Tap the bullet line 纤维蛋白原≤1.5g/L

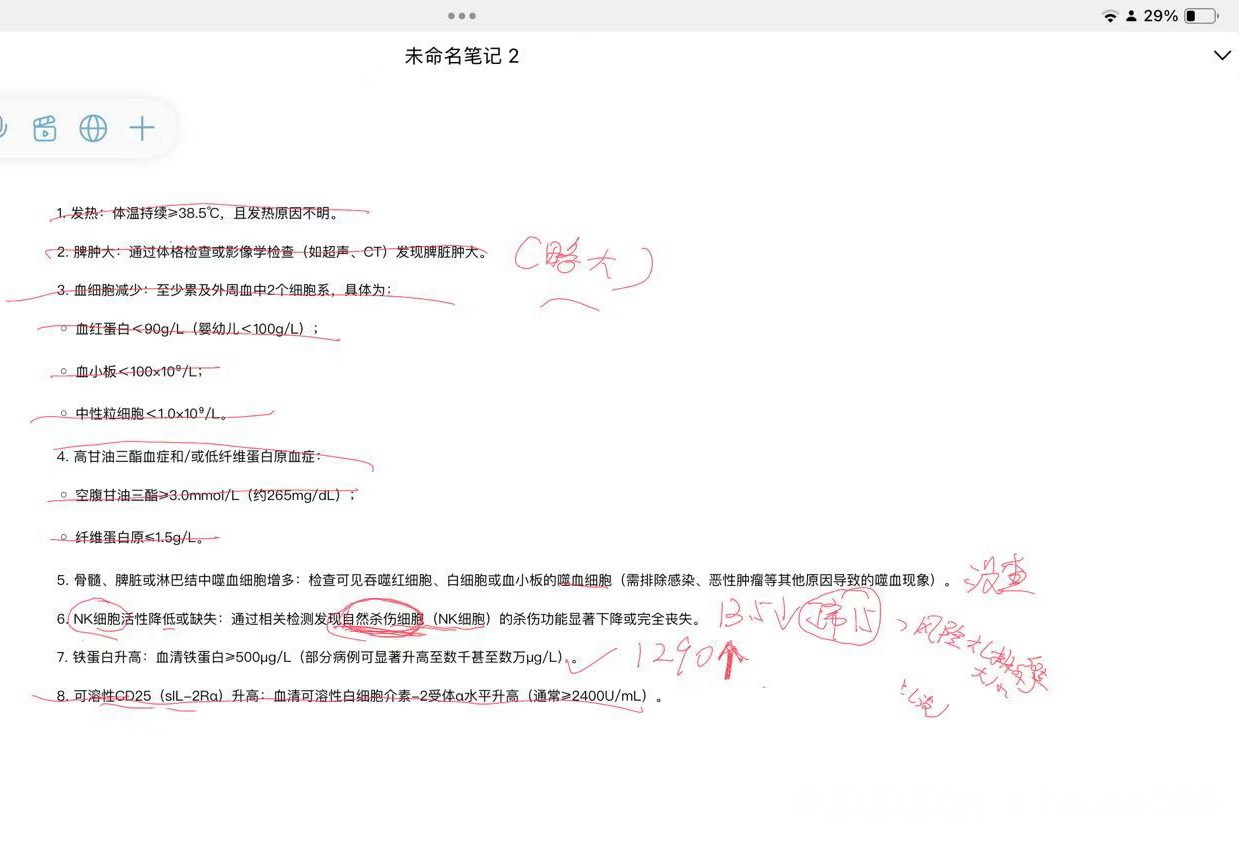139,538
